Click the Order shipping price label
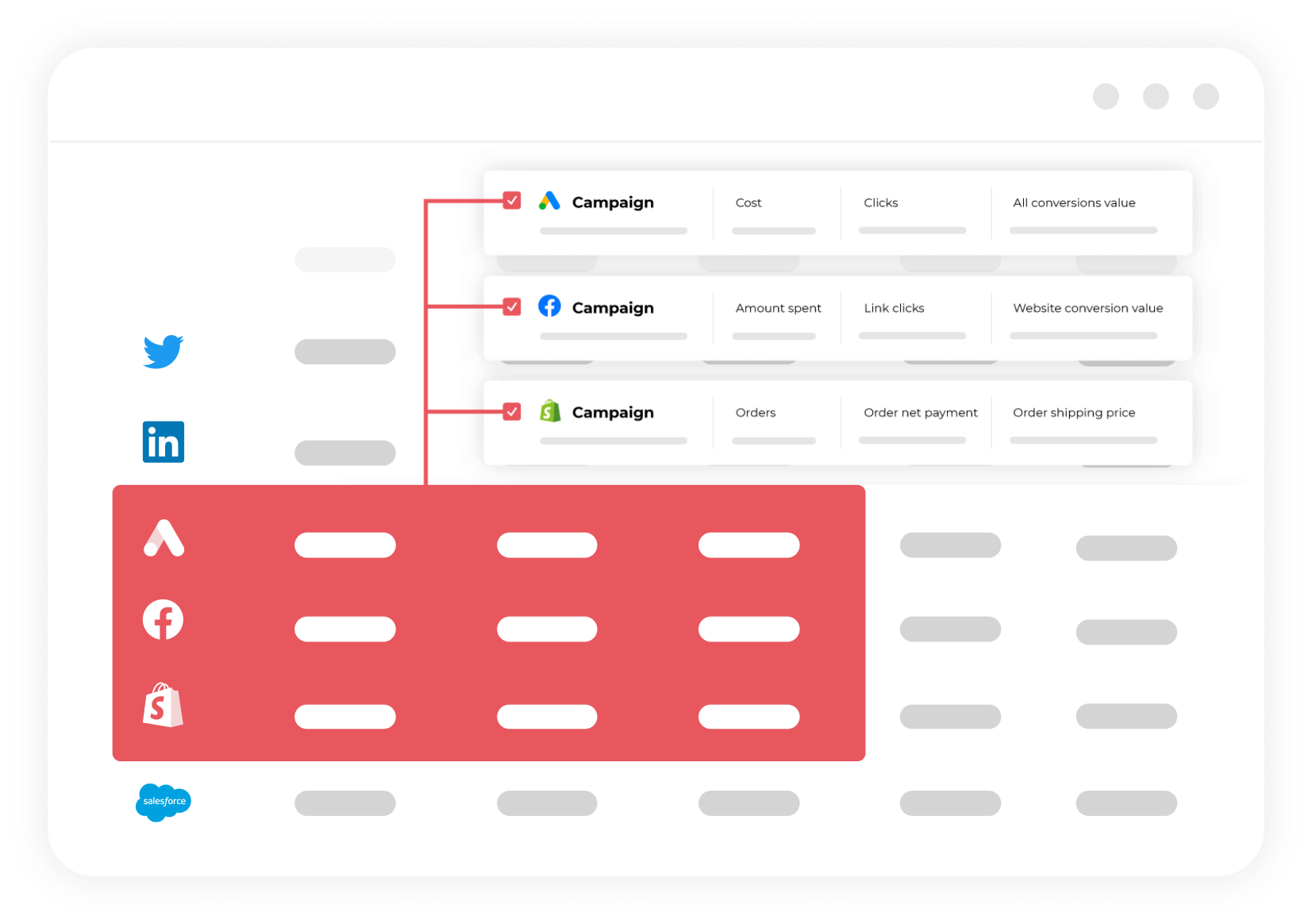The width and height of the screenshot is (1312, 924). point(1074,413)
